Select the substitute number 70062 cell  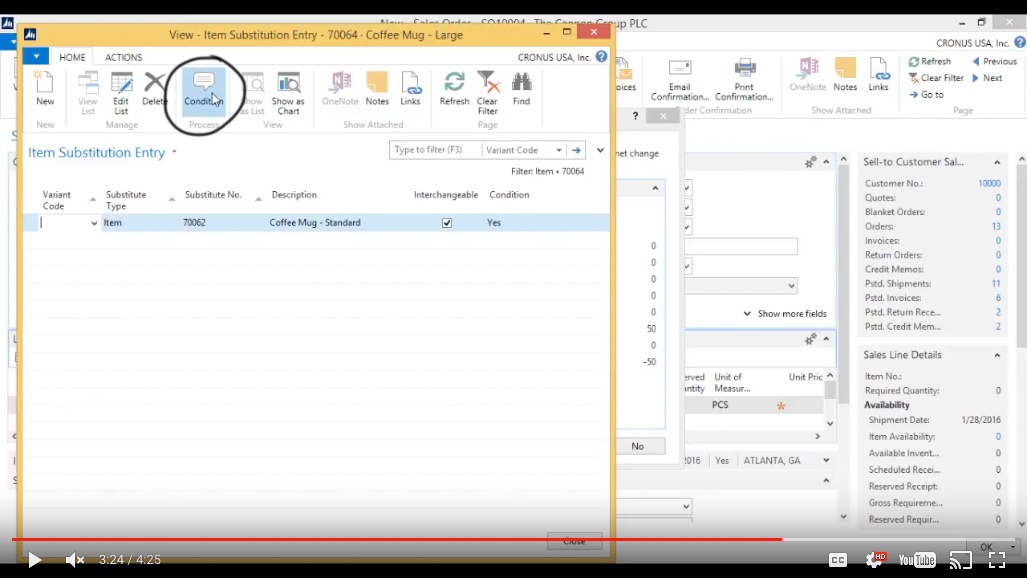(x=194, y=223)
